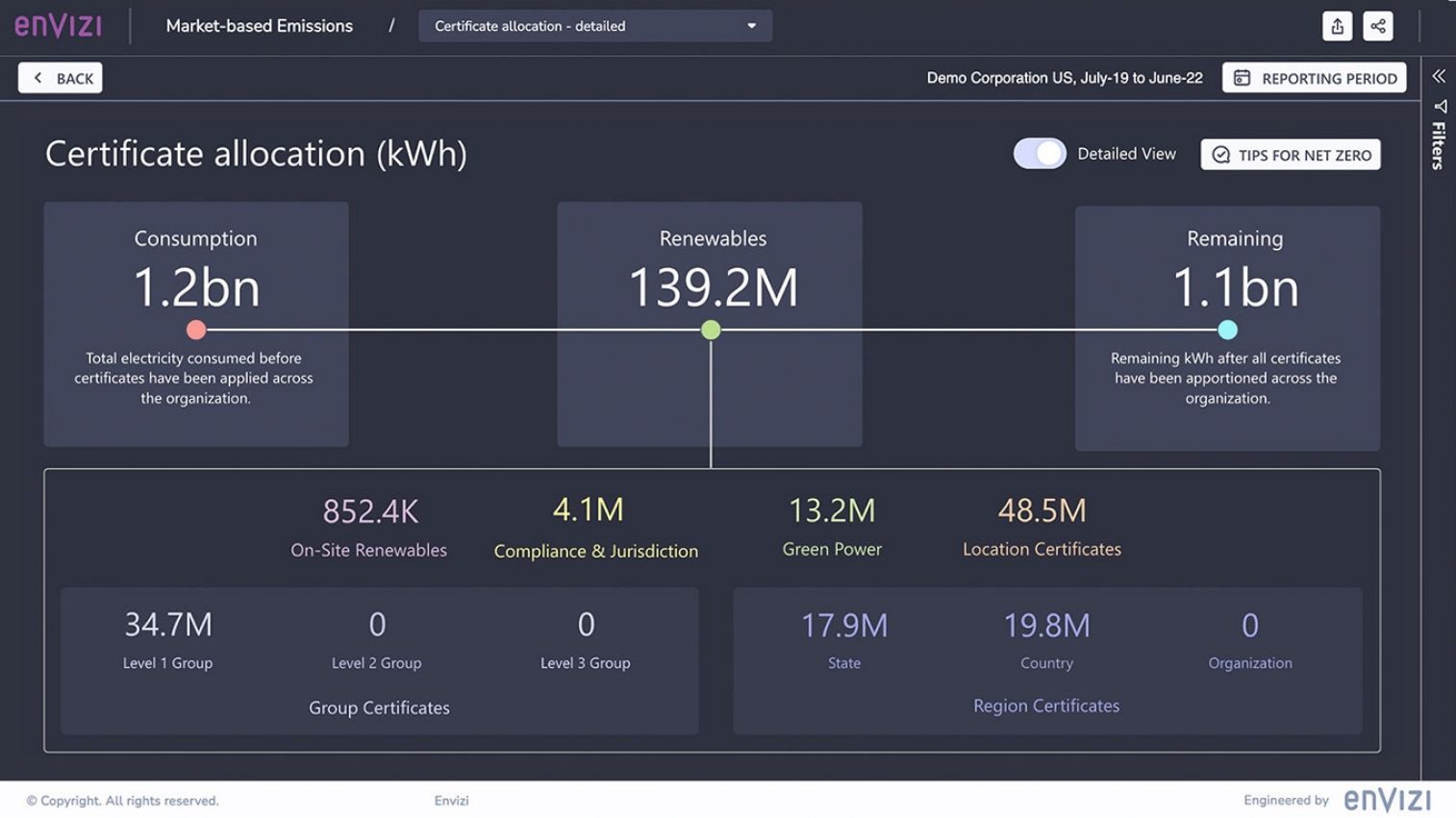The image size is (1456, 818).
Task: Click the cyan Remaining marker dot
Action: 1227,330
